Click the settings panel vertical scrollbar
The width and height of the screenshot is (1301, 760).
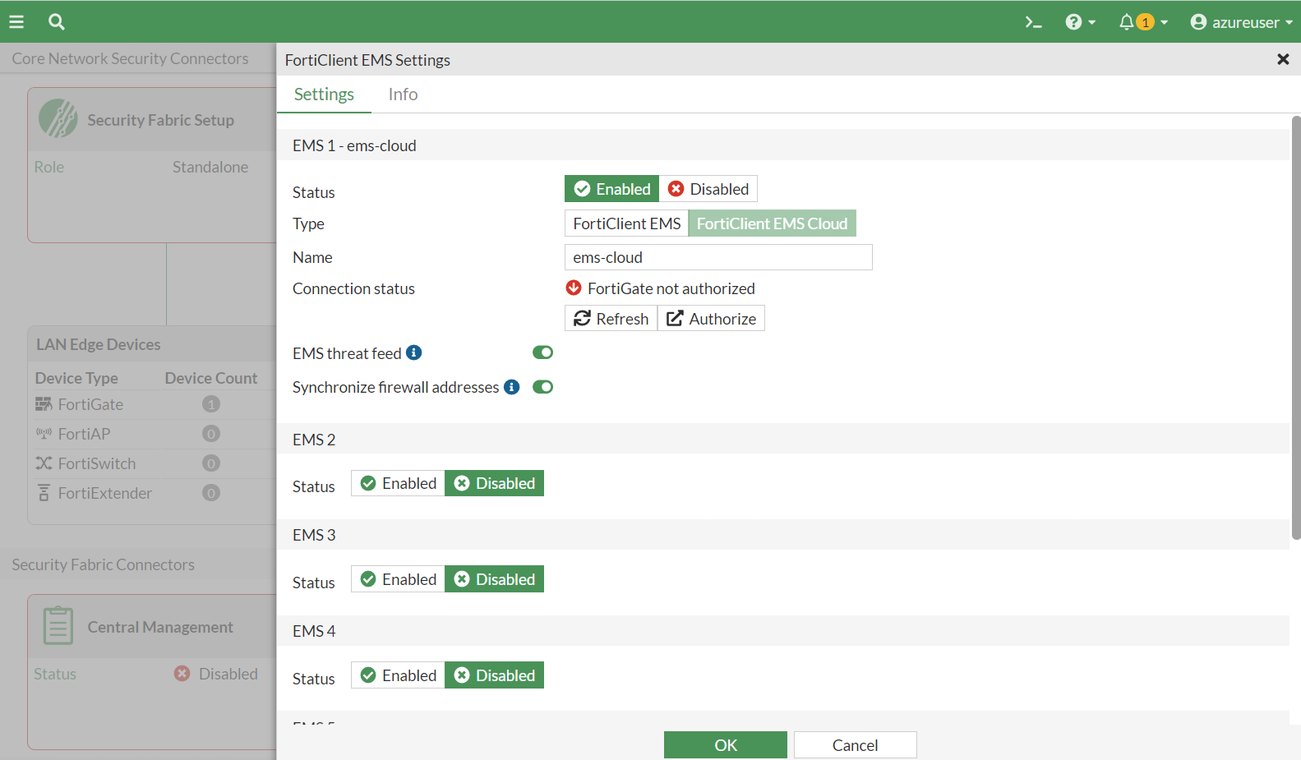(1296, 330)
